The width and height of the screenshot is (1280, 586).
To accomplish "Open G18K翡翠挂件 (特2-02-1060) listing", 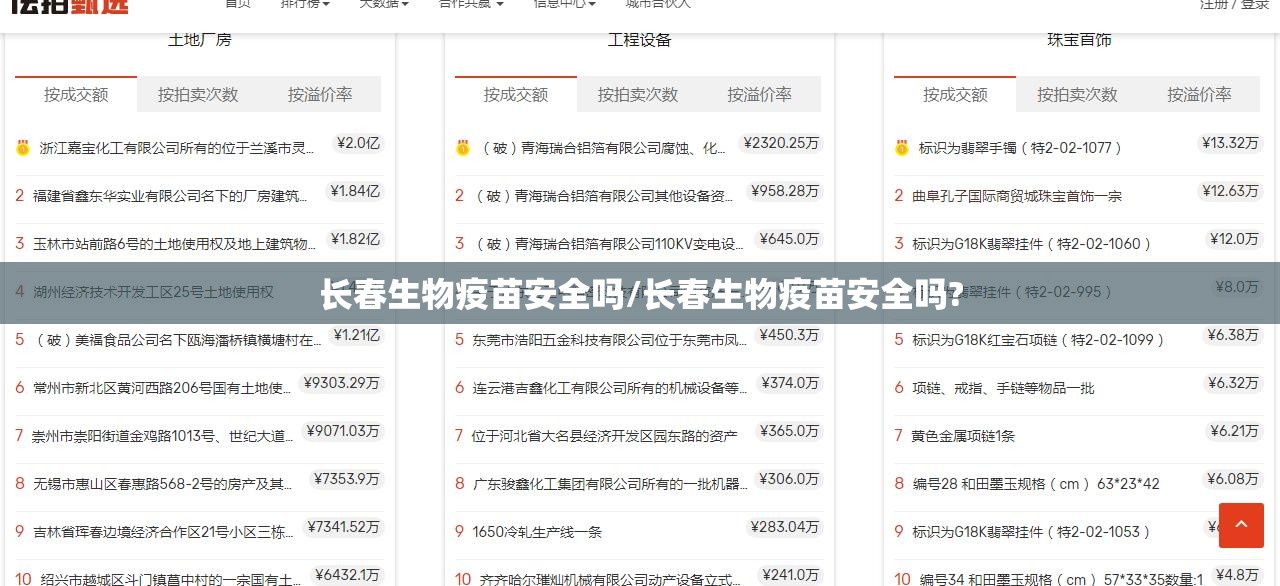I will tap(1032, 244).
